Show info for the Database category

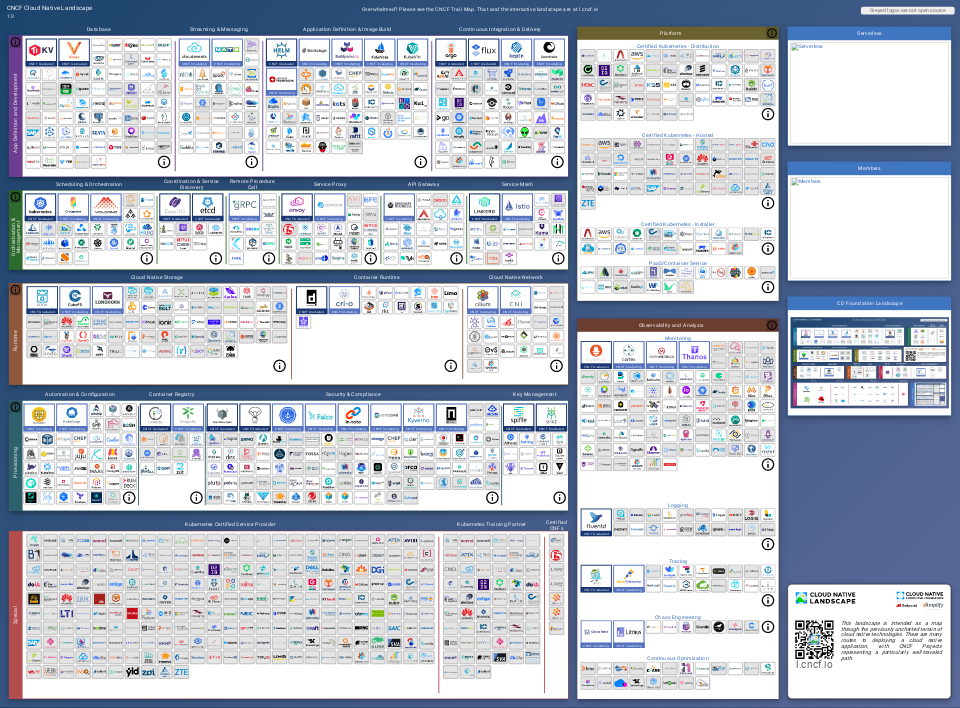[164, 162]
